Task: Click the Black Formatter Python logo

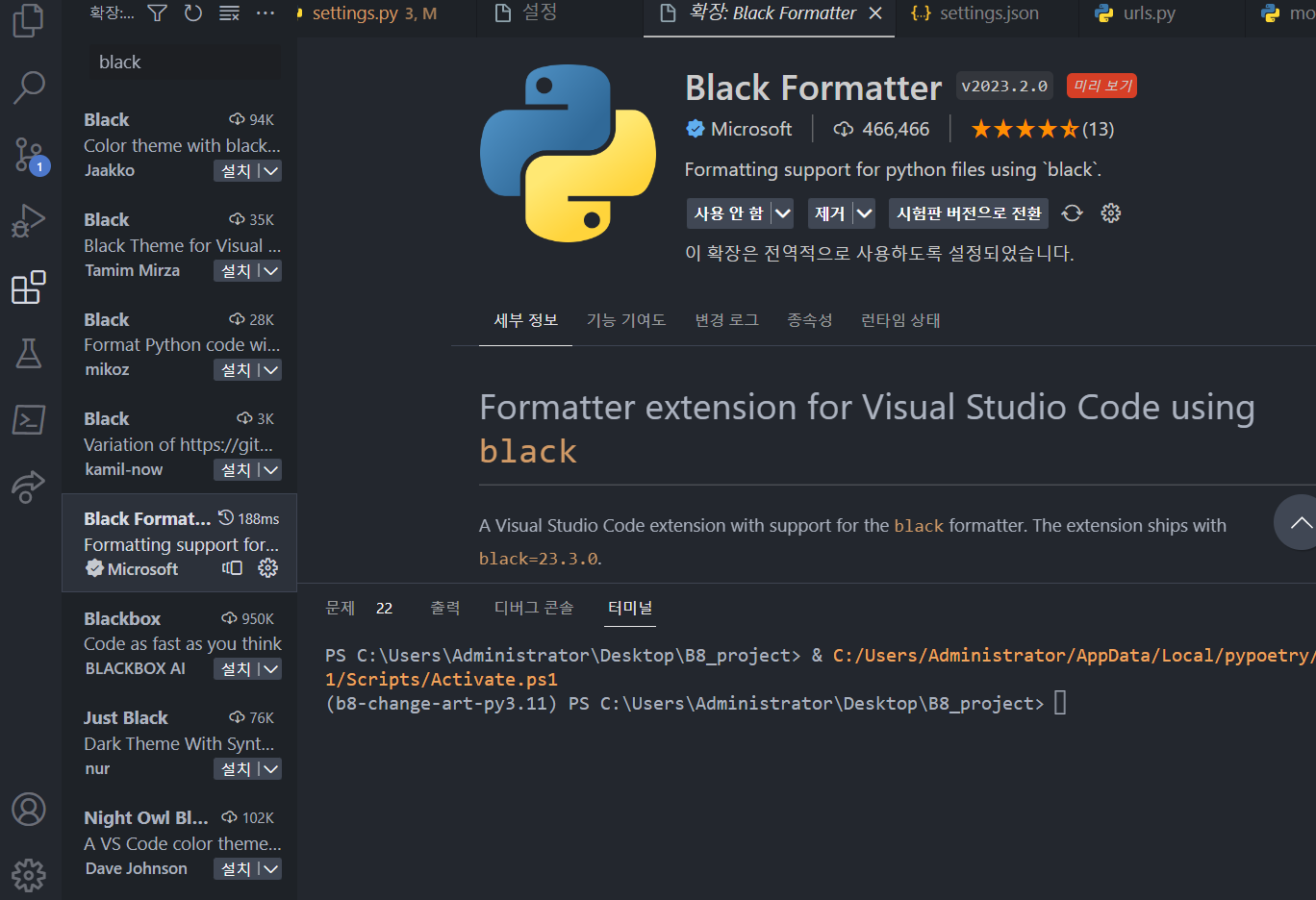Action: click(569, 153)
